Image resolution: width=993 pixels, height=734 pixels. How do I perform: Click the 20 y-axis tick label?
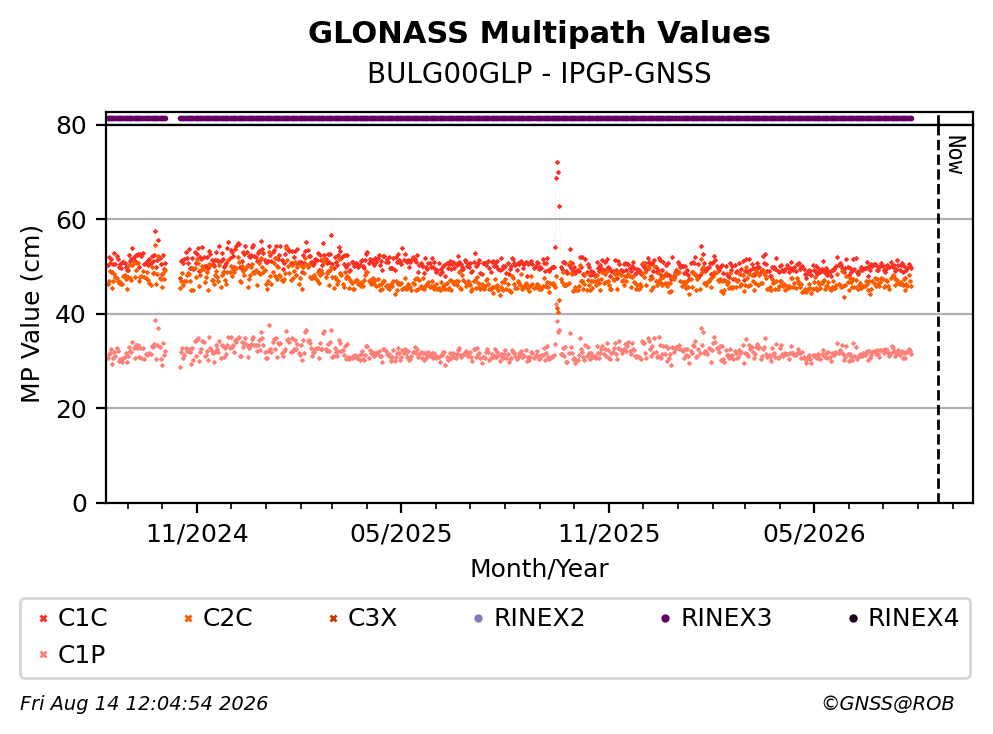pos(71,408)
